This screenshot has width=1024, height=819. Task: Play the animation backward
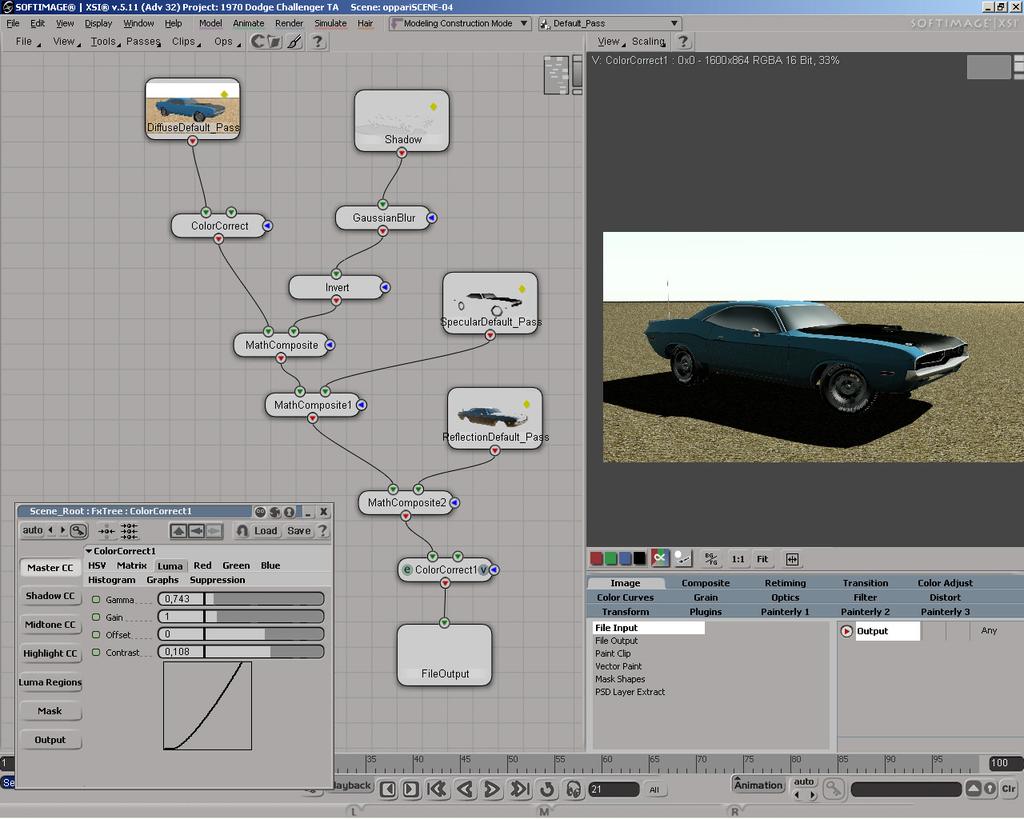pos(465,789)
